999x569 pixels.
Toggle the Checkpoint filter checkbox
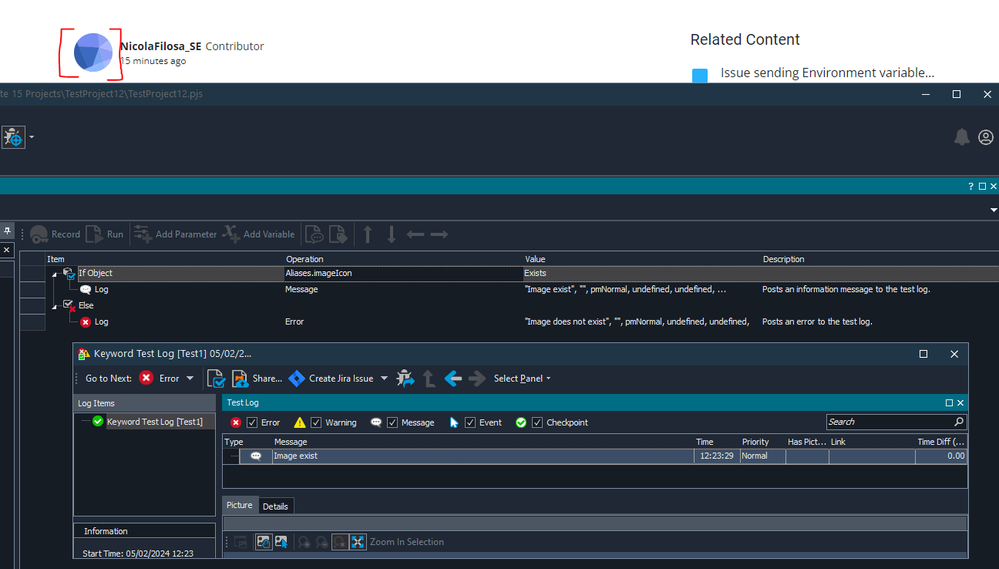click(x=537, y=422)
